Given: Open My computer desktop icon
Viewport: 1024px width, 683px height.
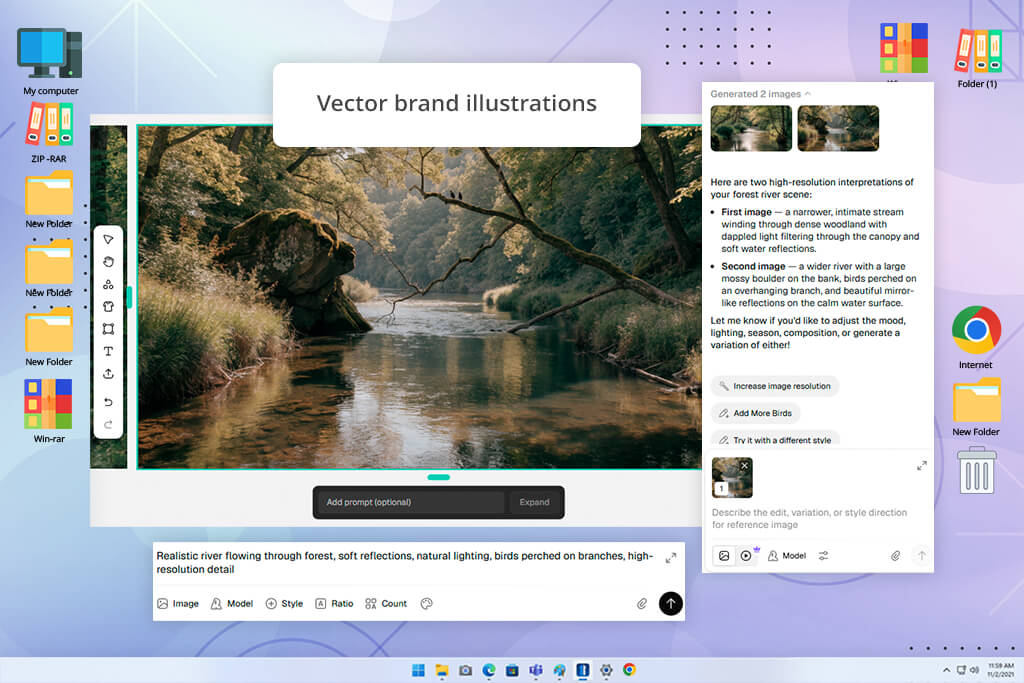Looking at the screenshot, I should [x=50, y=62].
